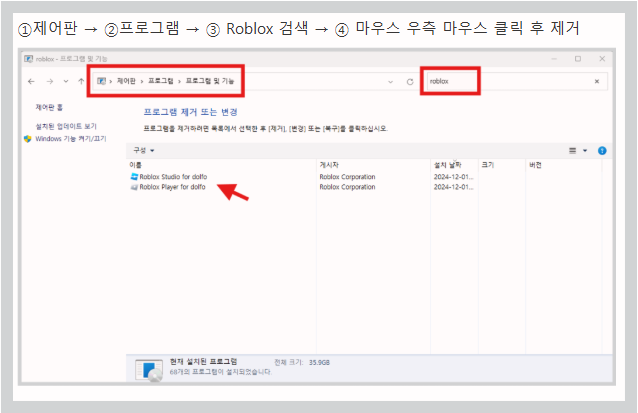Minimize the Programs and Features window
This screenshot has width=638, height=413.
pyautogui.click(x=554, y=59)
